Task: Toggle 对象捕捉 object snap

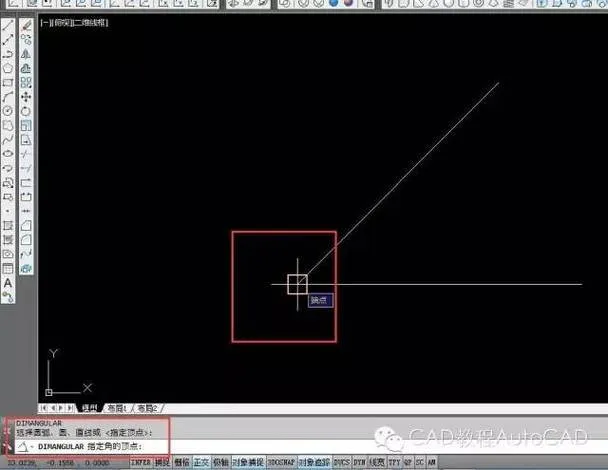Action: [248, 462]
